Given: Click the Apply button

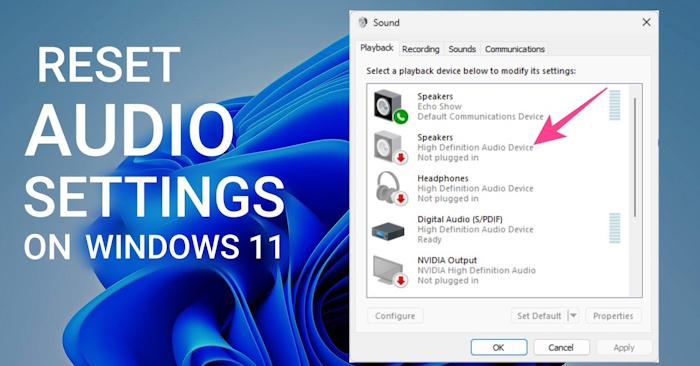Looking at the screenshot, I should pyautogui.click(x=624, y=347).
